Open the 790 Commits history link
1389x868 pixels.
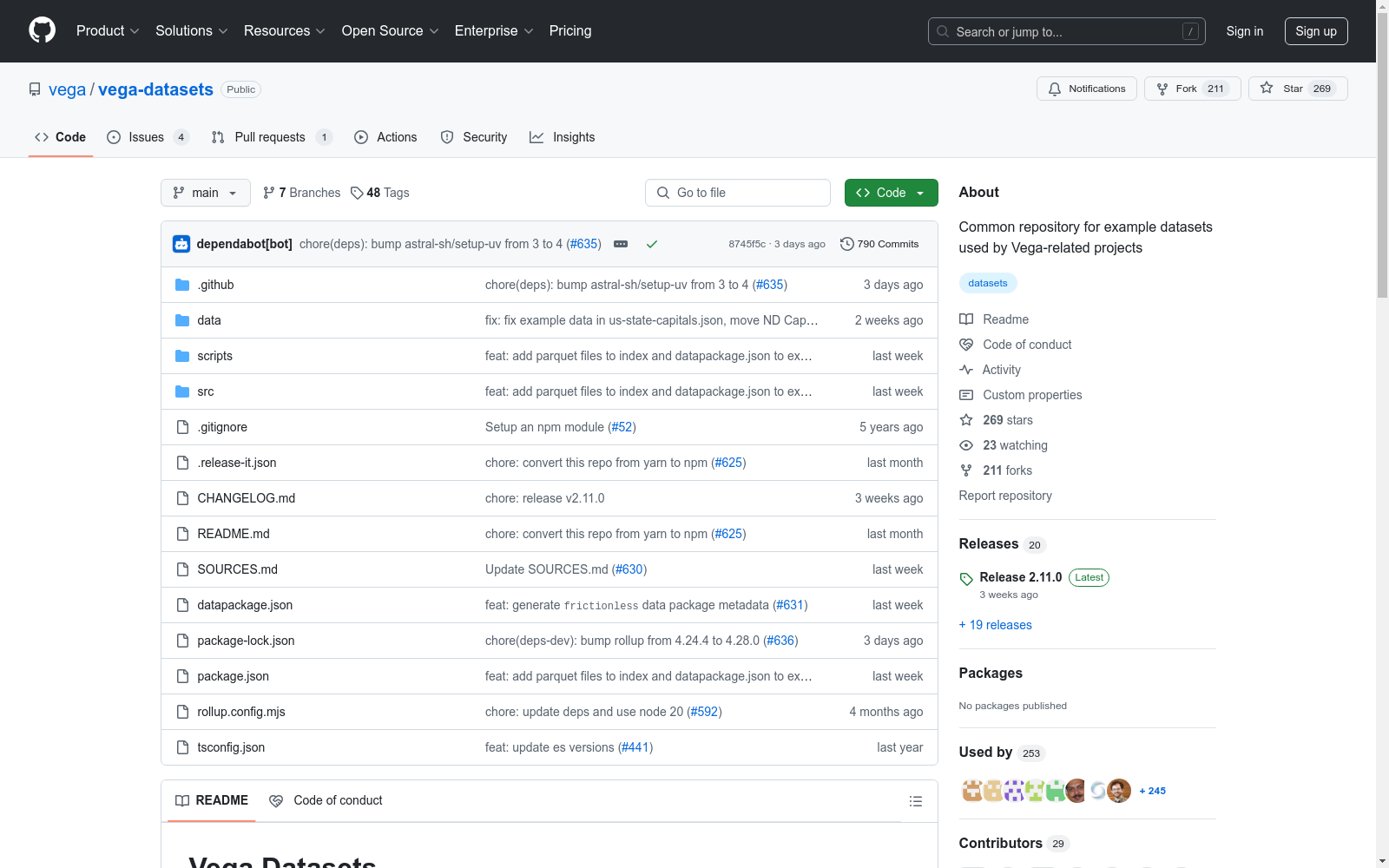click(x=879, y=244)
